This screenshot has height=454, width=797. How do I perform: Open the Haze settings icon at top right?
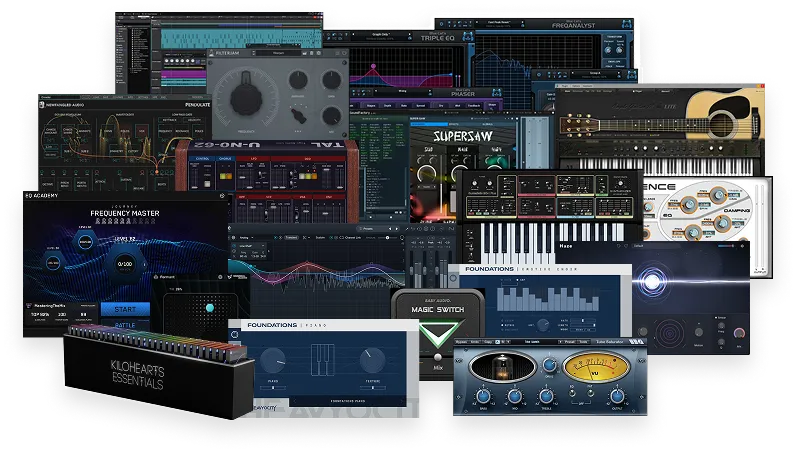(743, 246)
